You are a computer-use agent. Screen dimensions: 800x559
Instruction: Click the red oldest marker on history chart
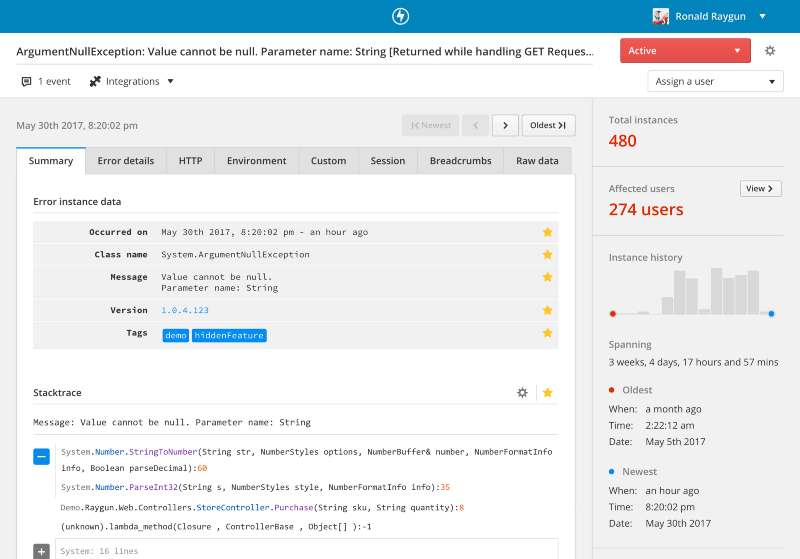click(613, 314)
